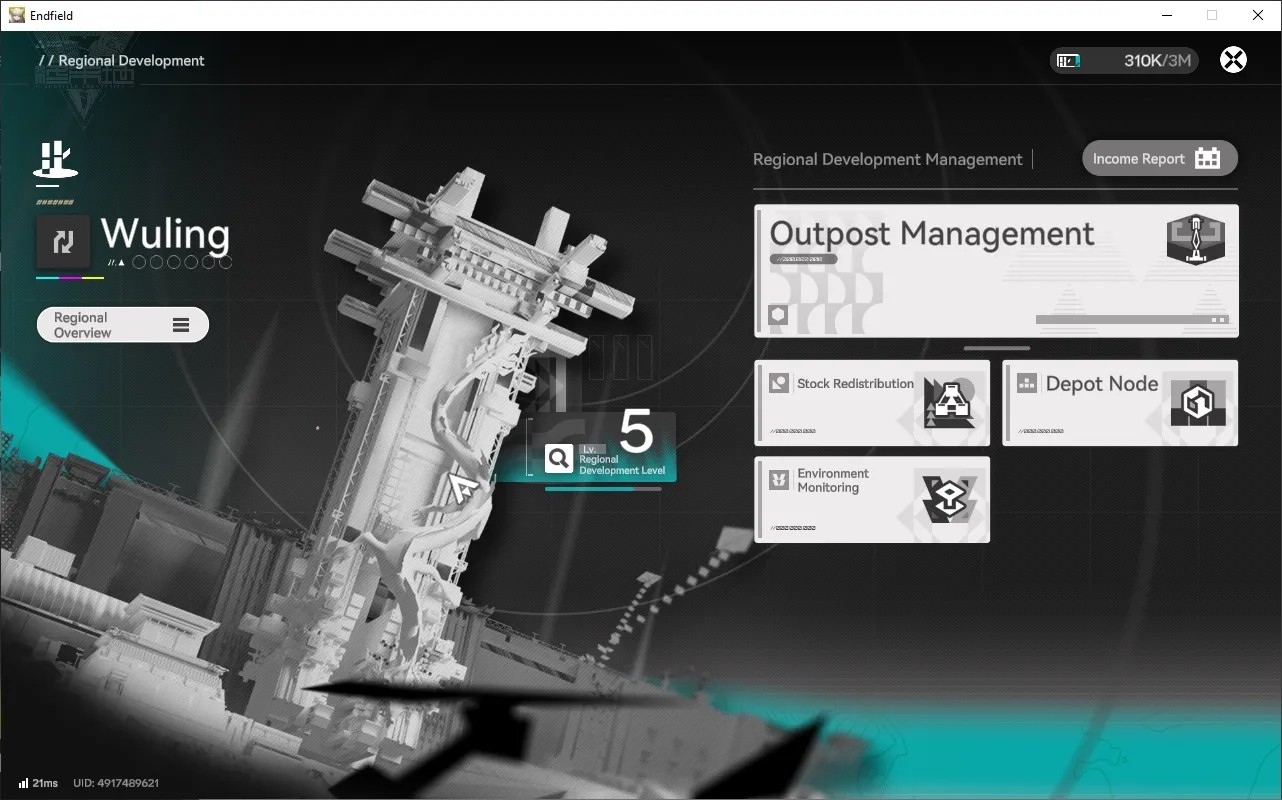
Task: Open the Income Report
Action: tap(1160, 158)
